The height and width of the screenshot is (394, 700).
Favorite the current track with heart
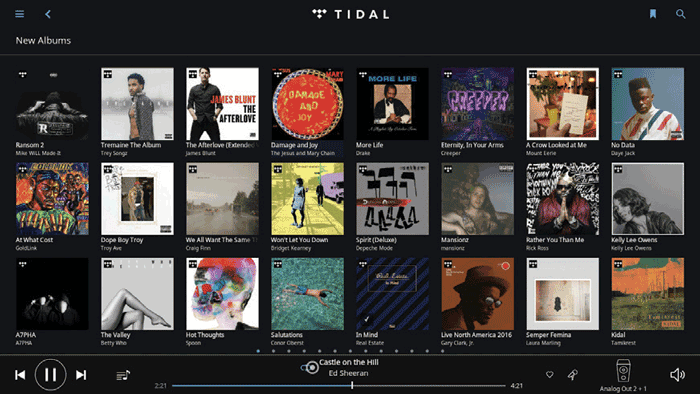(x=550, y=375)
